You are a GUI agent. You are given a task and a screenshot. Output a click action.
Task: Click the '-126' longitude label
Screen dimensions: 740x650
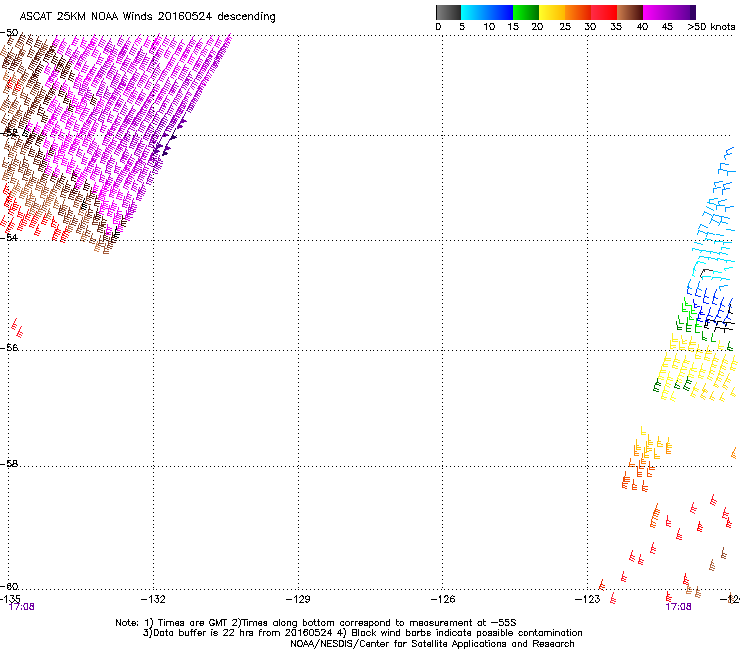coord(443,599)
